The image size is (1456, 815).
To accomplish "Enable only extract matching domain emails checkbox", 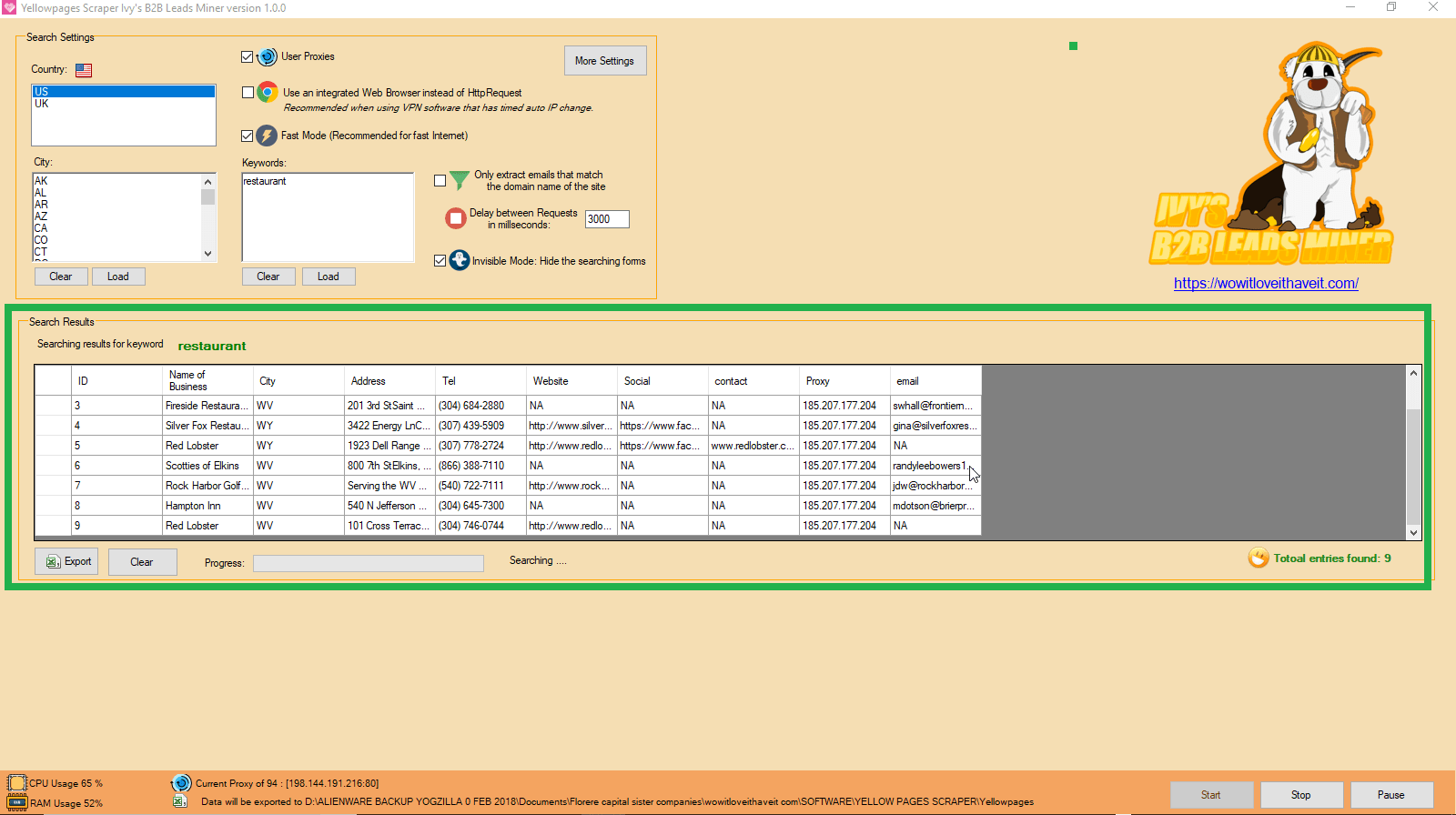I will (440, 180).
